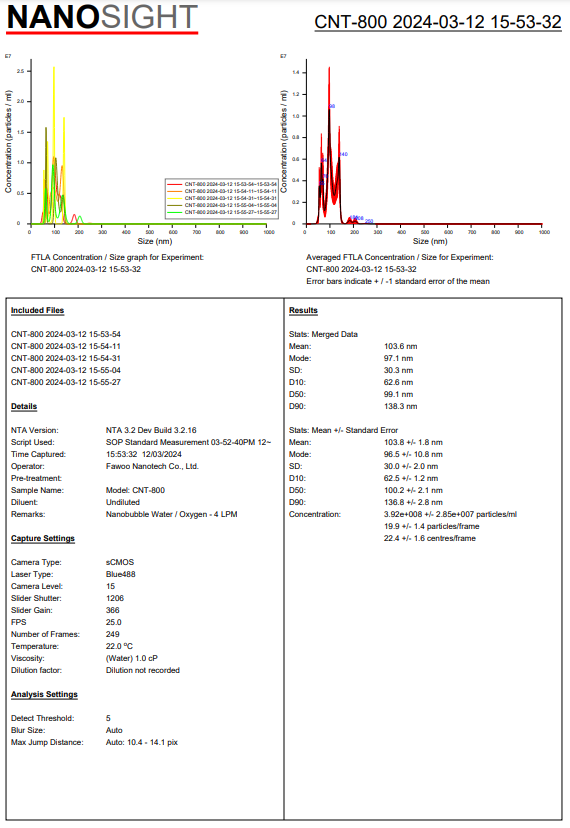Click the Blur Size value Auto
Image resolution: width=570 pixels, height=828 pixels.
[x=114, y=730]
